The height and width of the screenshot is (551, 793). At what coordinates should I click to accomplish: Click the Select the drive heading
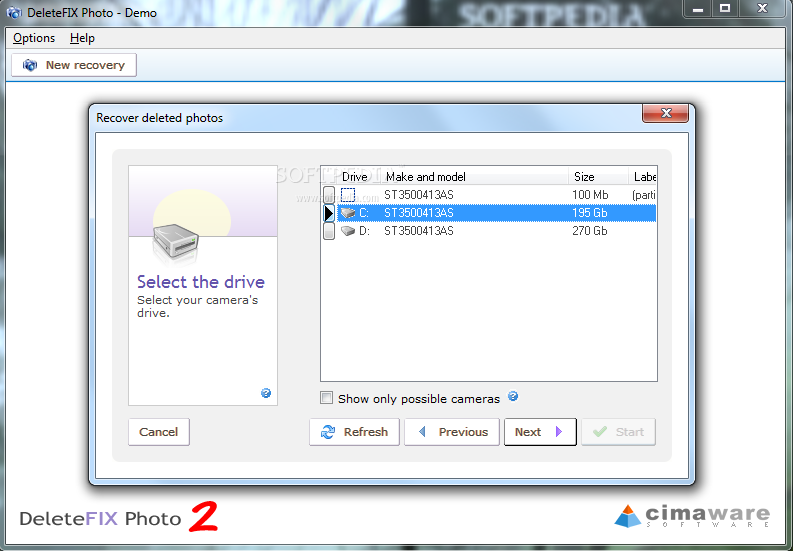(x=201, y=281)
